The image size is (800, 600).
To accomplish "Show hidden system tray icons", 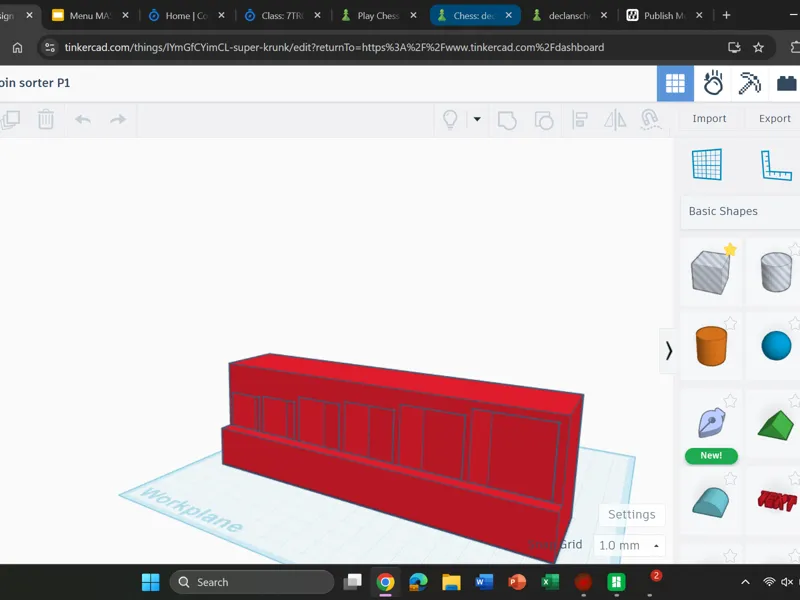I will (745, 582).
